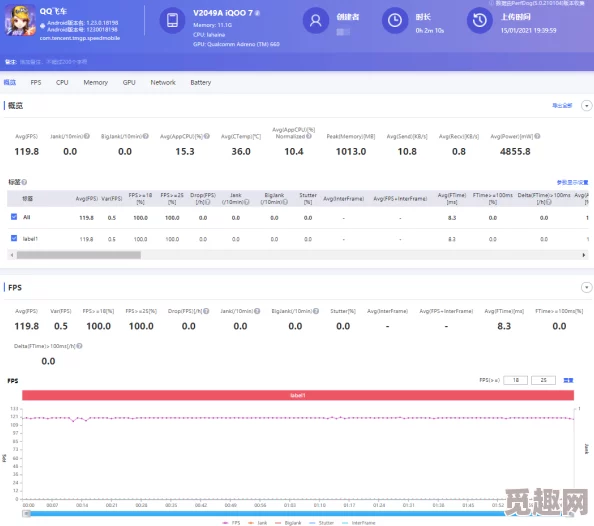Click the chart timeline range slider
The height and width of the screenshot is (526, 594).
[x=298, y=513]
